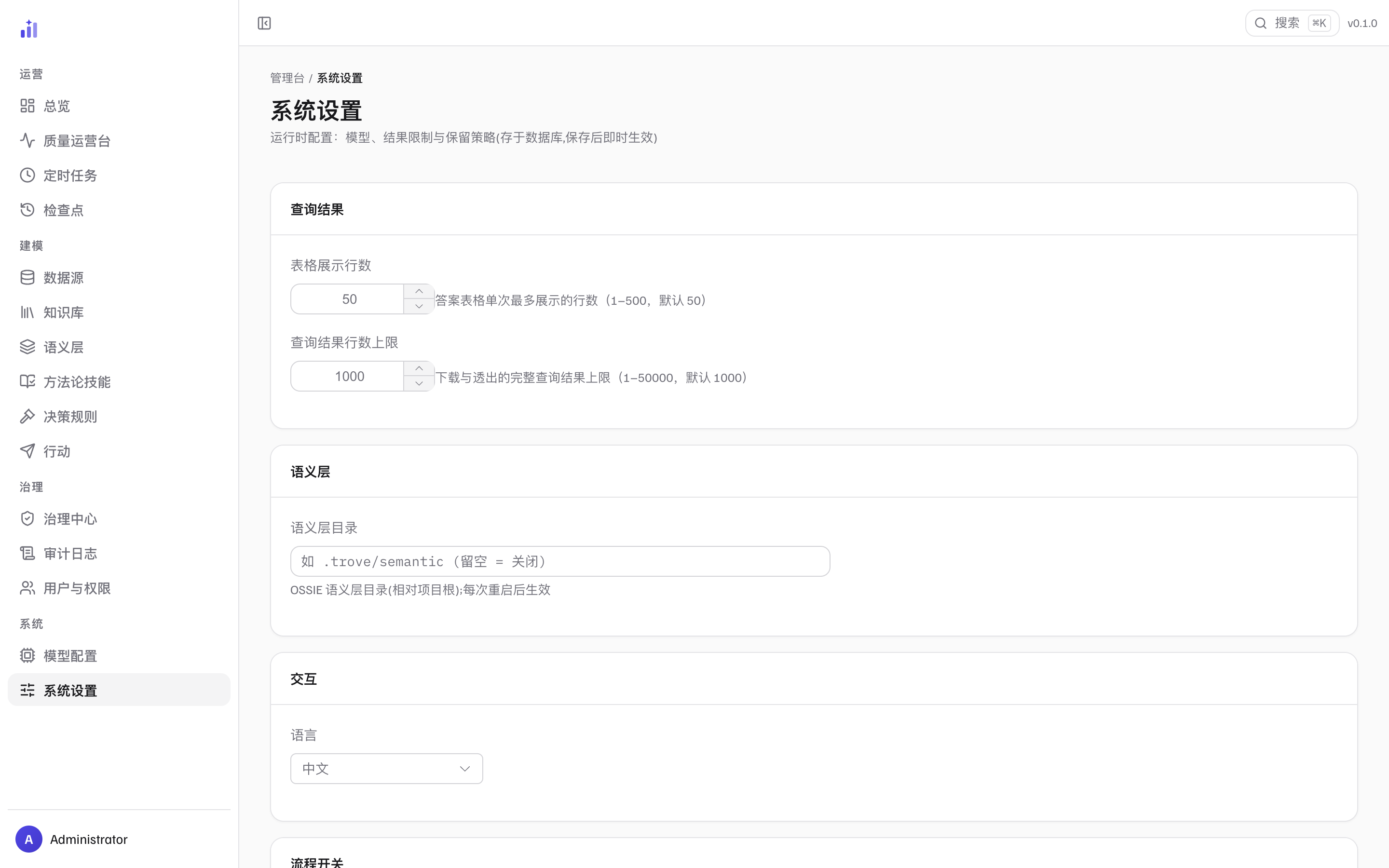This screenshot has width=1389, height=868.
Task: Open Administrator user menu
Action: 119,839
